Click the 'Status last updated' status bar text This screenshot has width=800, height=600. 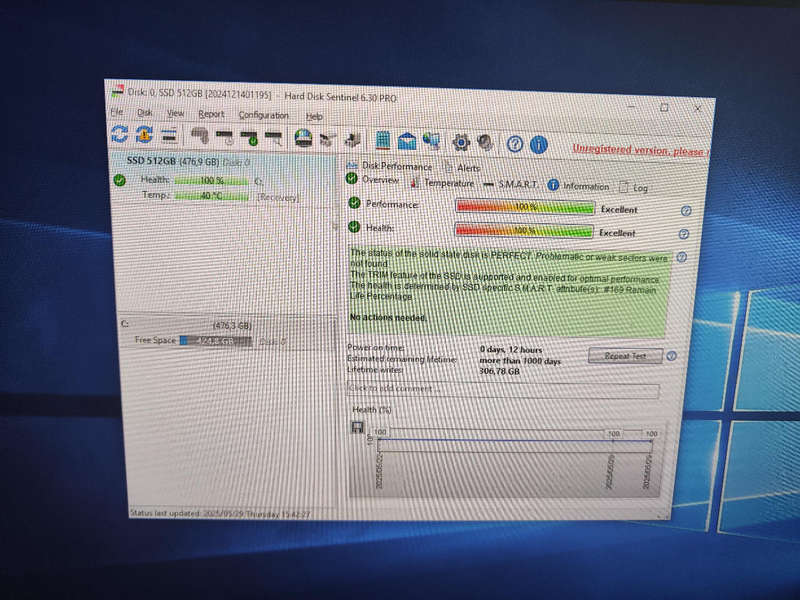[220, 514]
